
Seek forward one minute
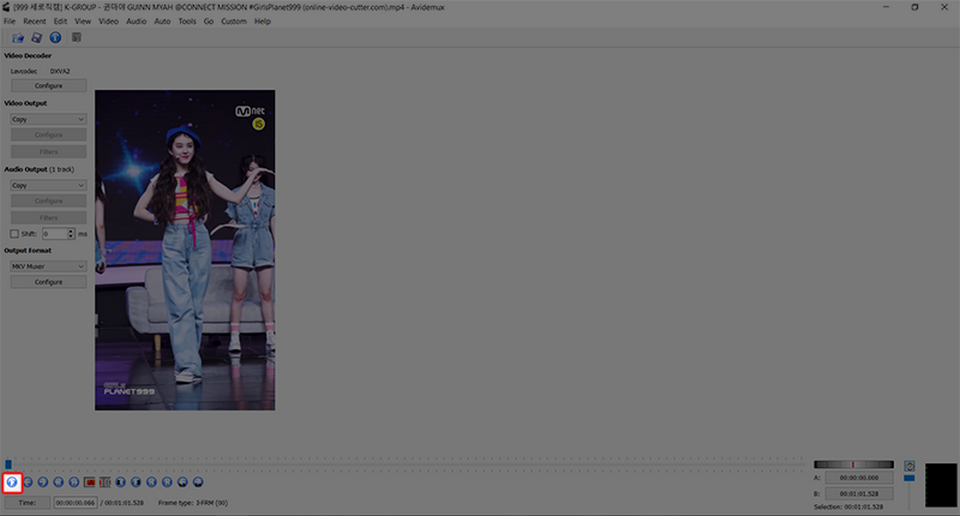(x=198, y=482)
